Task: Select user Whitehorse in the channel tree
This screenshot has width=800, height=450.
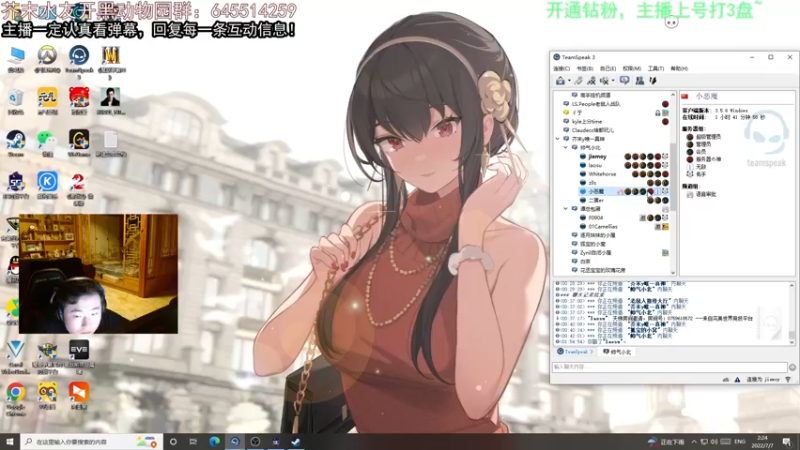Action: pyautogui.click(x=602, y=174)
